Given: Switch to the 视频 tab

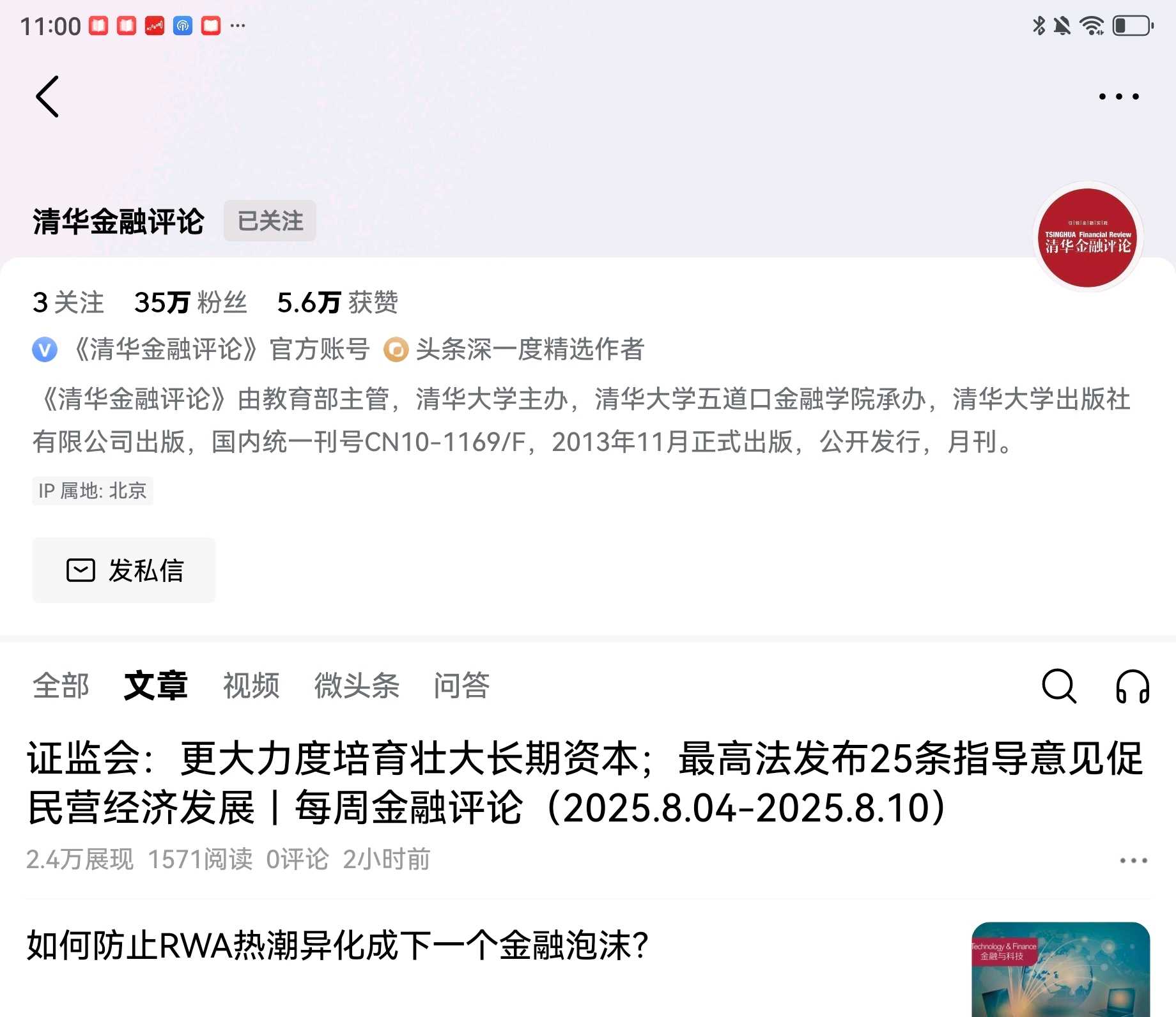Looking at the screenshot, I should point(251,686).
